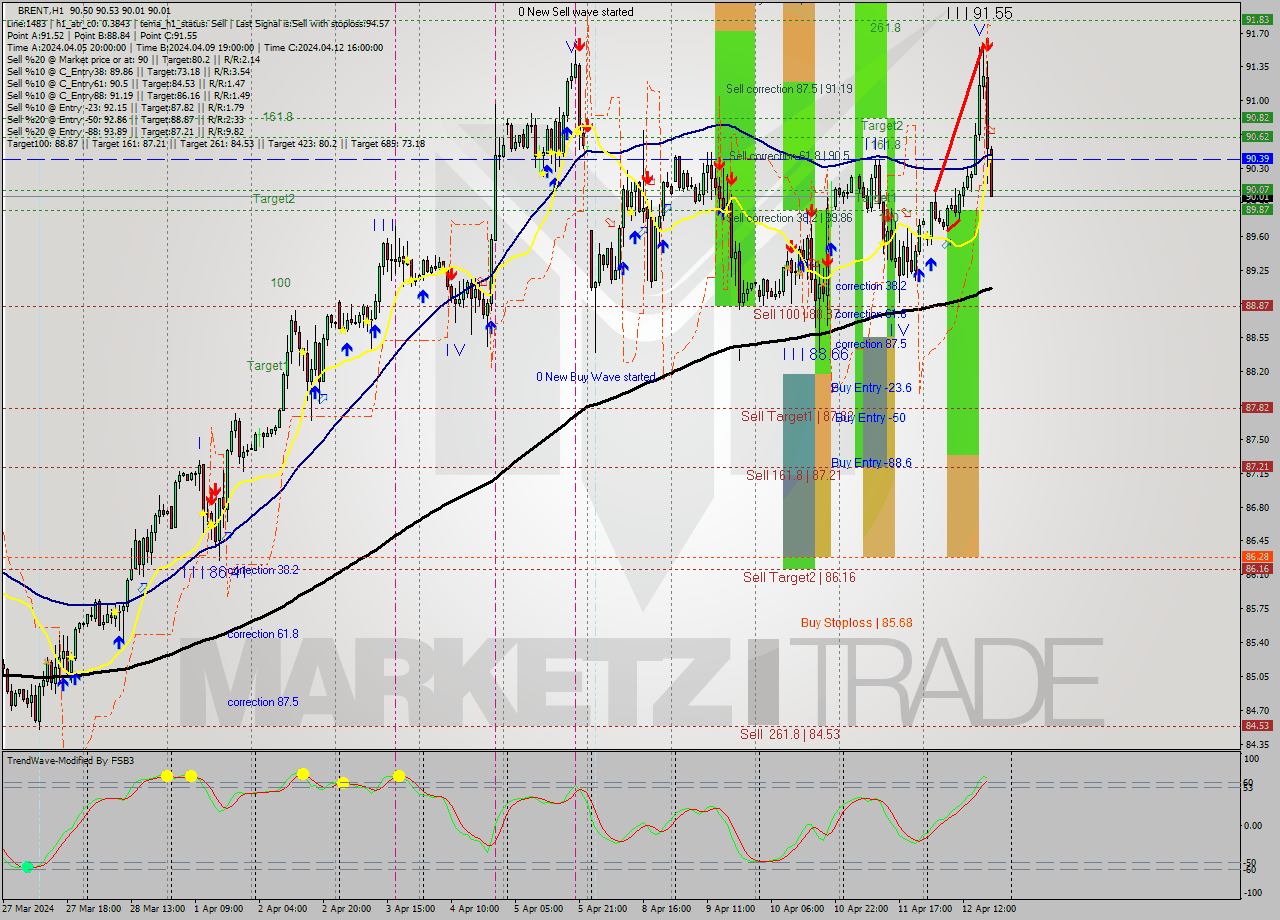
Task: Click the green '100' Fibonacci label
Action: 281,283
